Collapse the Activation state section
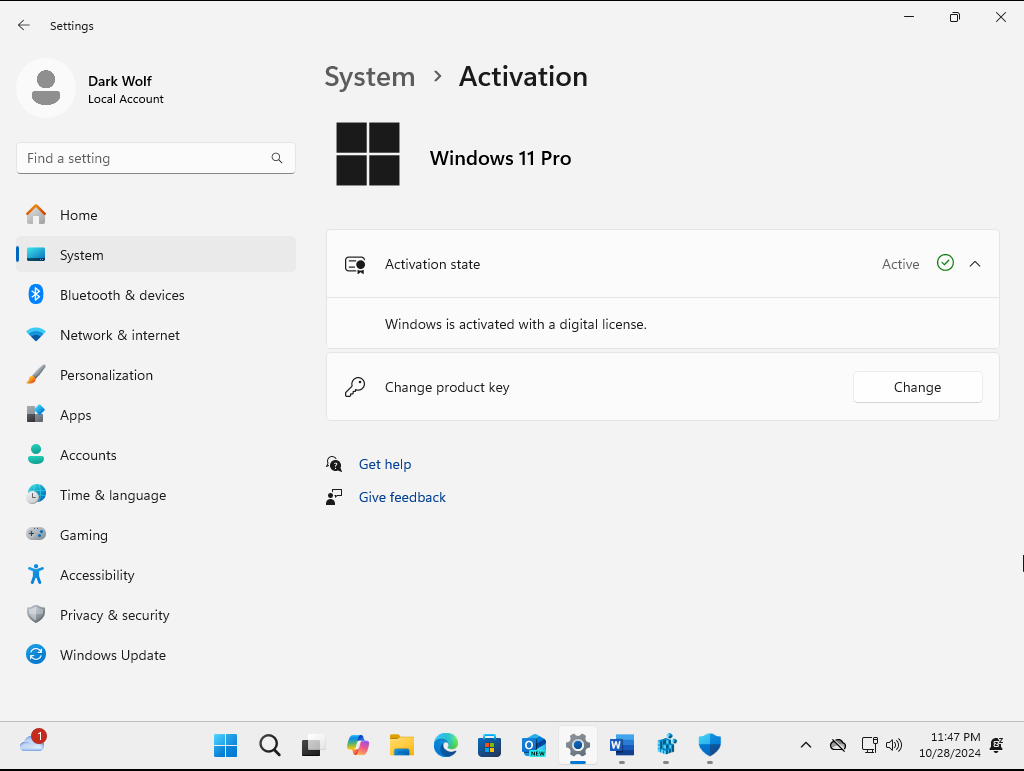Screen dimensions: 1024x771 point(975,264)
